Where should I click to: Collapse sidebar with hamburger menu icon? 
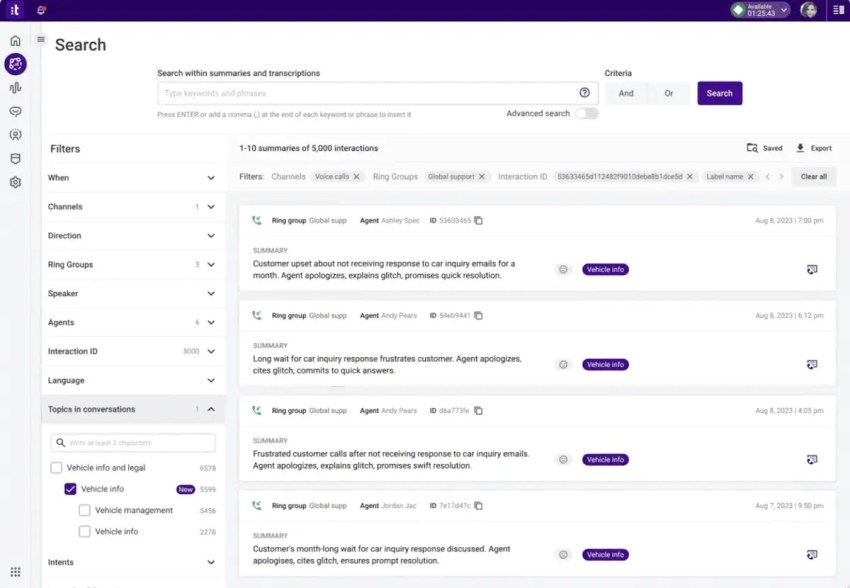[41, 39]
